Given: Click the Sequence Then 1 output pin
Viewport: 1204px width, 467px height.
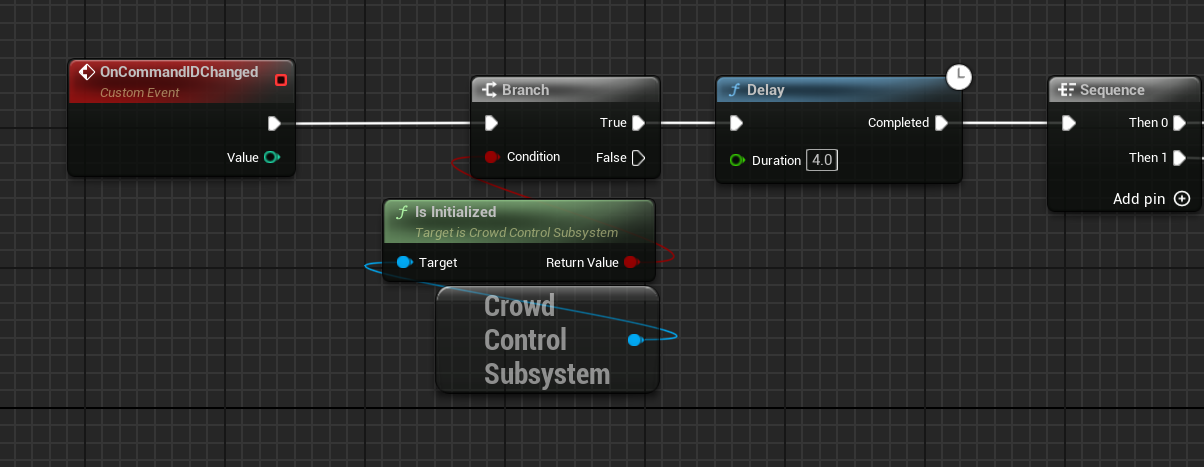Looking at the screenshot, I should click(1180, 157).
